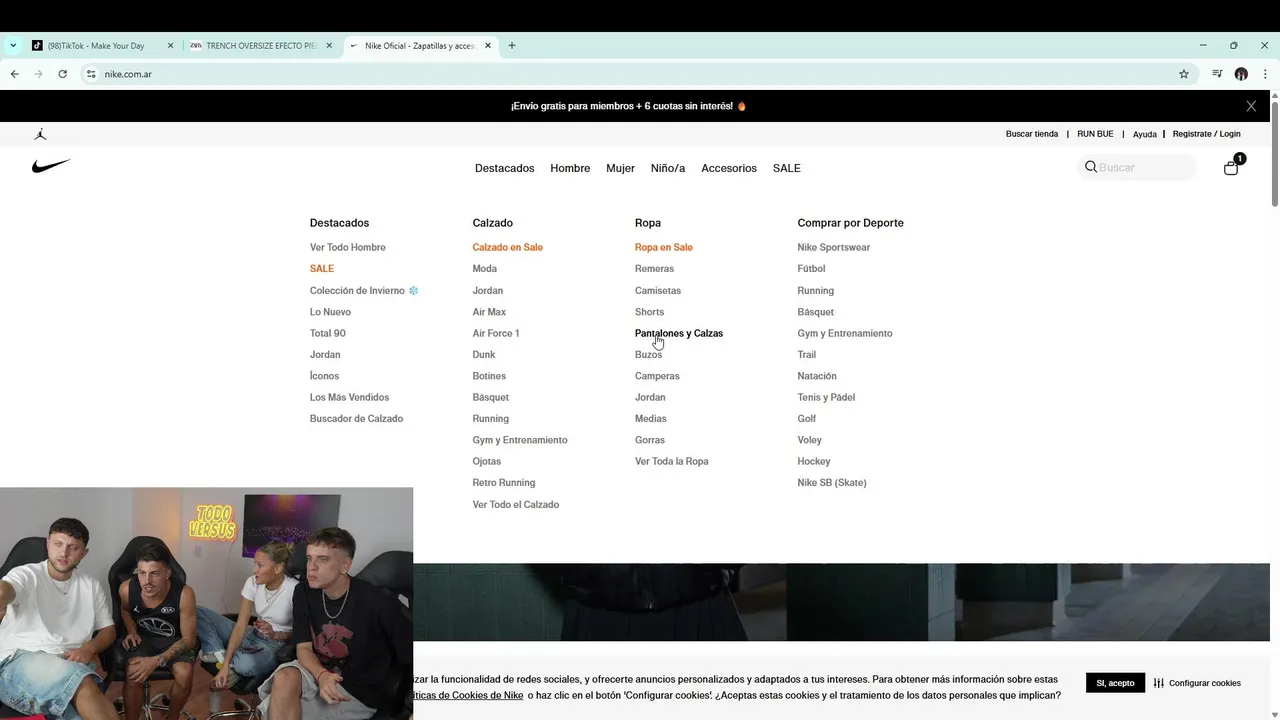The width and height of the screenshot is (1280, 720).
Task: Reload the Nike page
Action: 62,74
